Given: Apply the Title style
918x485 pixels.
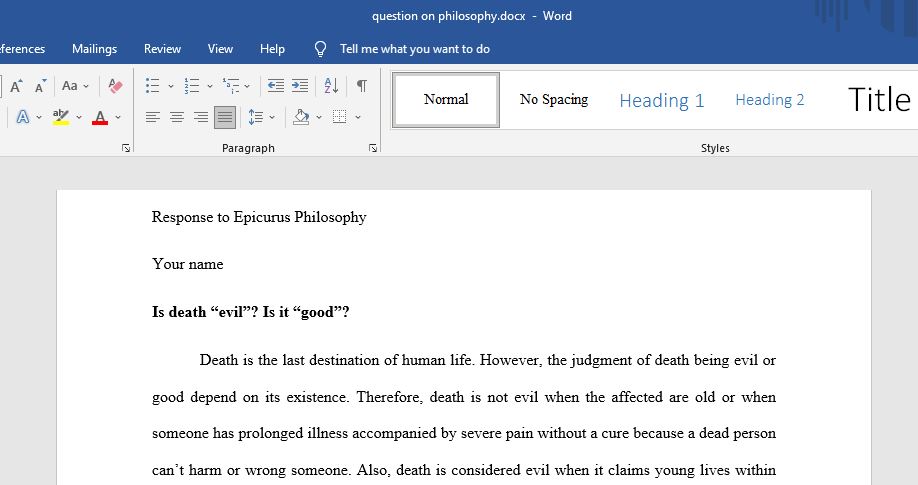Looking at the screenshot, I should point(879,100).
